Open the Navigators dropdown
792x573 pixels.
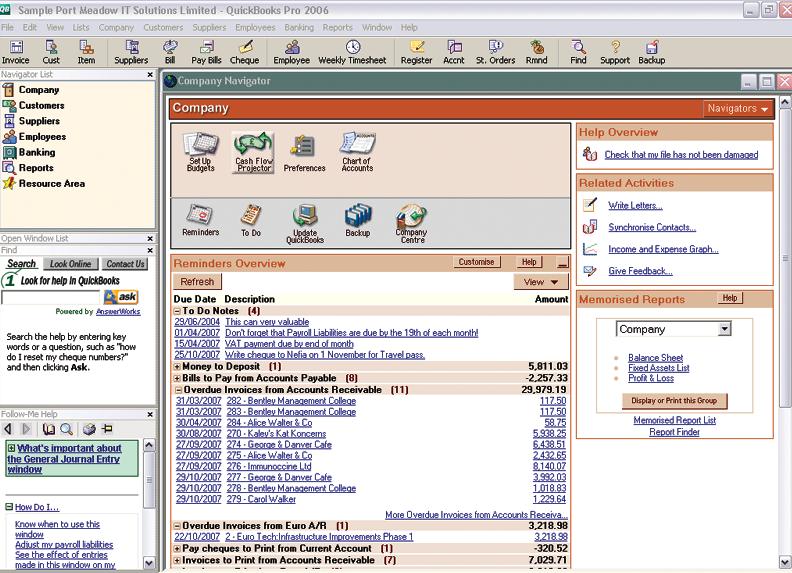point(737,108)
